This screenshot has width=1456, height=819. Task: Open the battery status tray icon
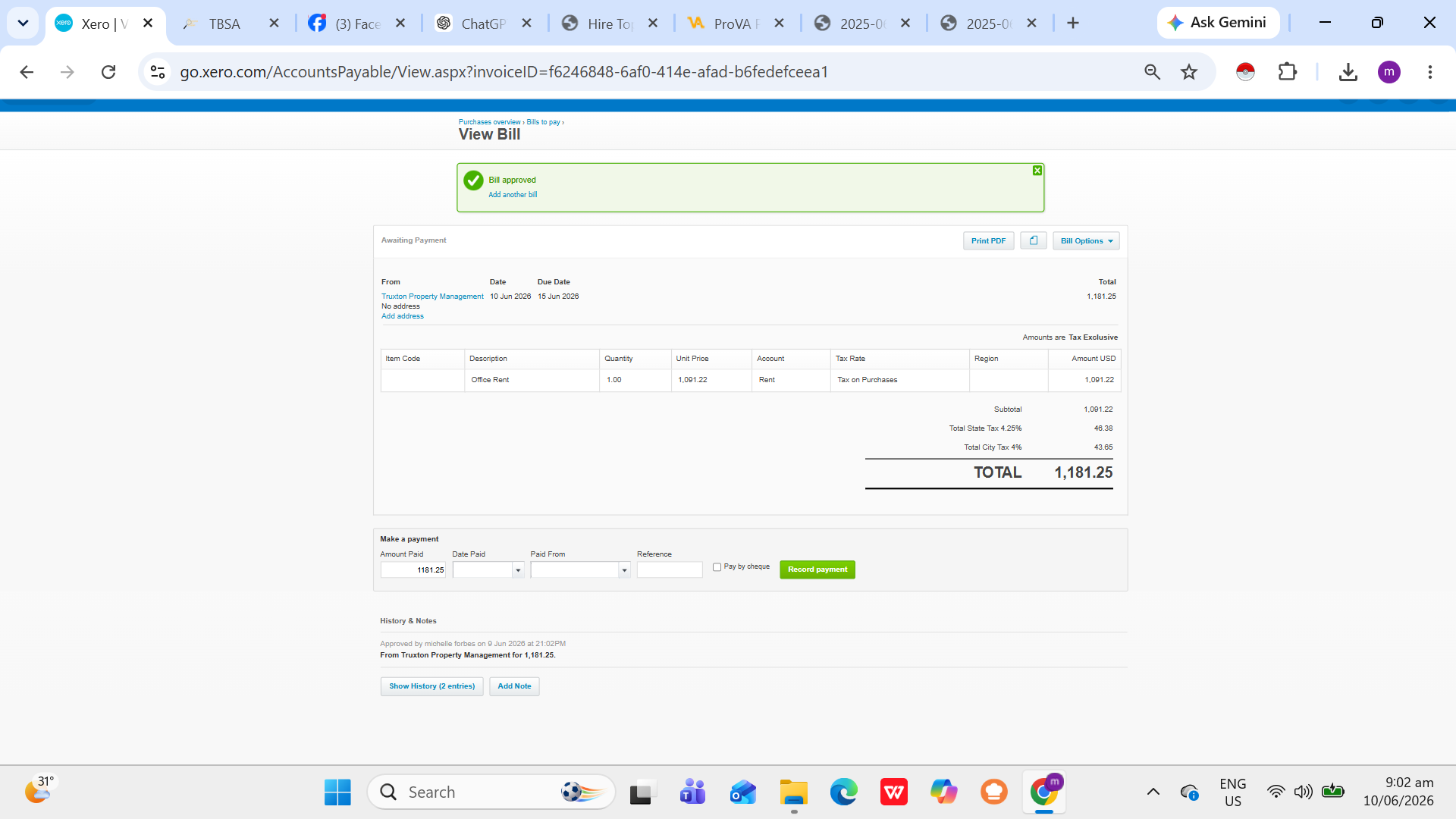coord(1332,792)
